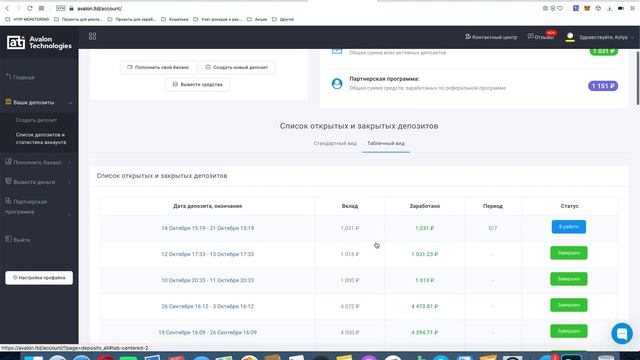Click the Ваши депозиты bank icon
This screenshot has width=640, height=360.
pyautogui.click(x=8, y=102)
